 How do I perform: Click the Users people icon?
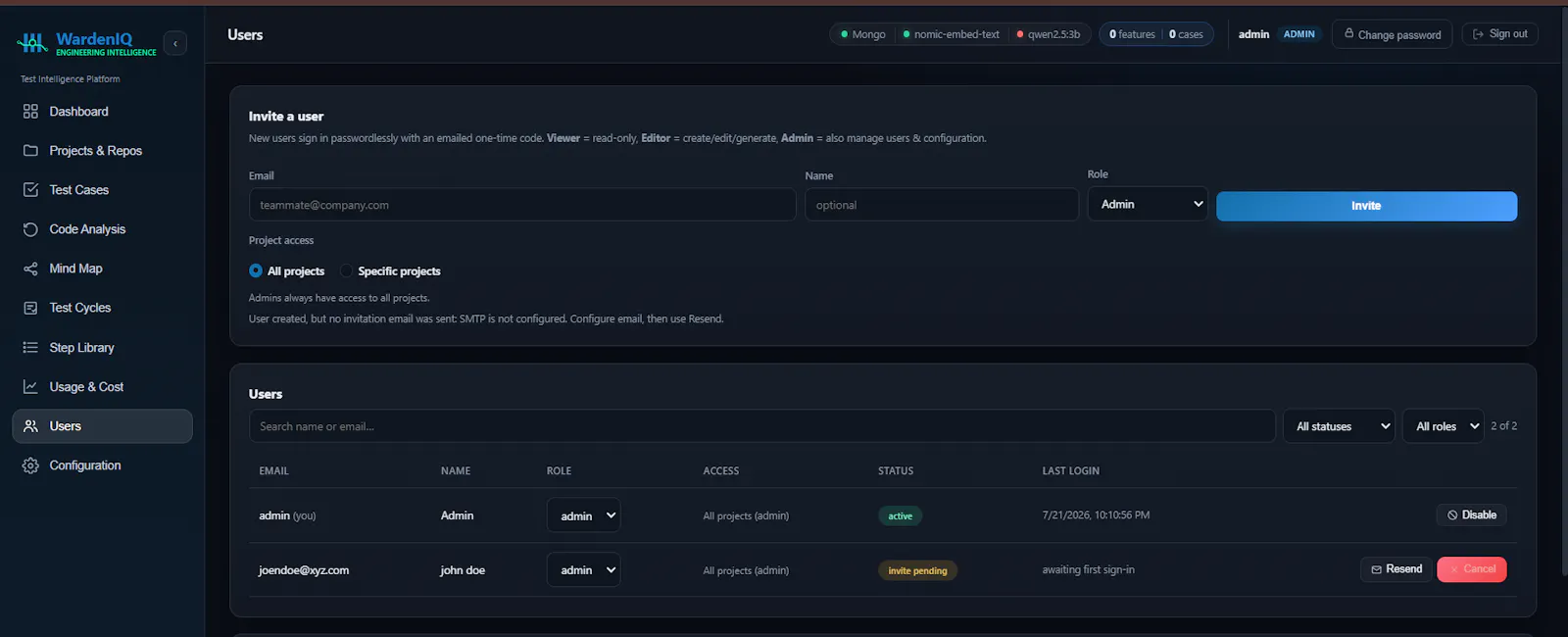[30, 426]
